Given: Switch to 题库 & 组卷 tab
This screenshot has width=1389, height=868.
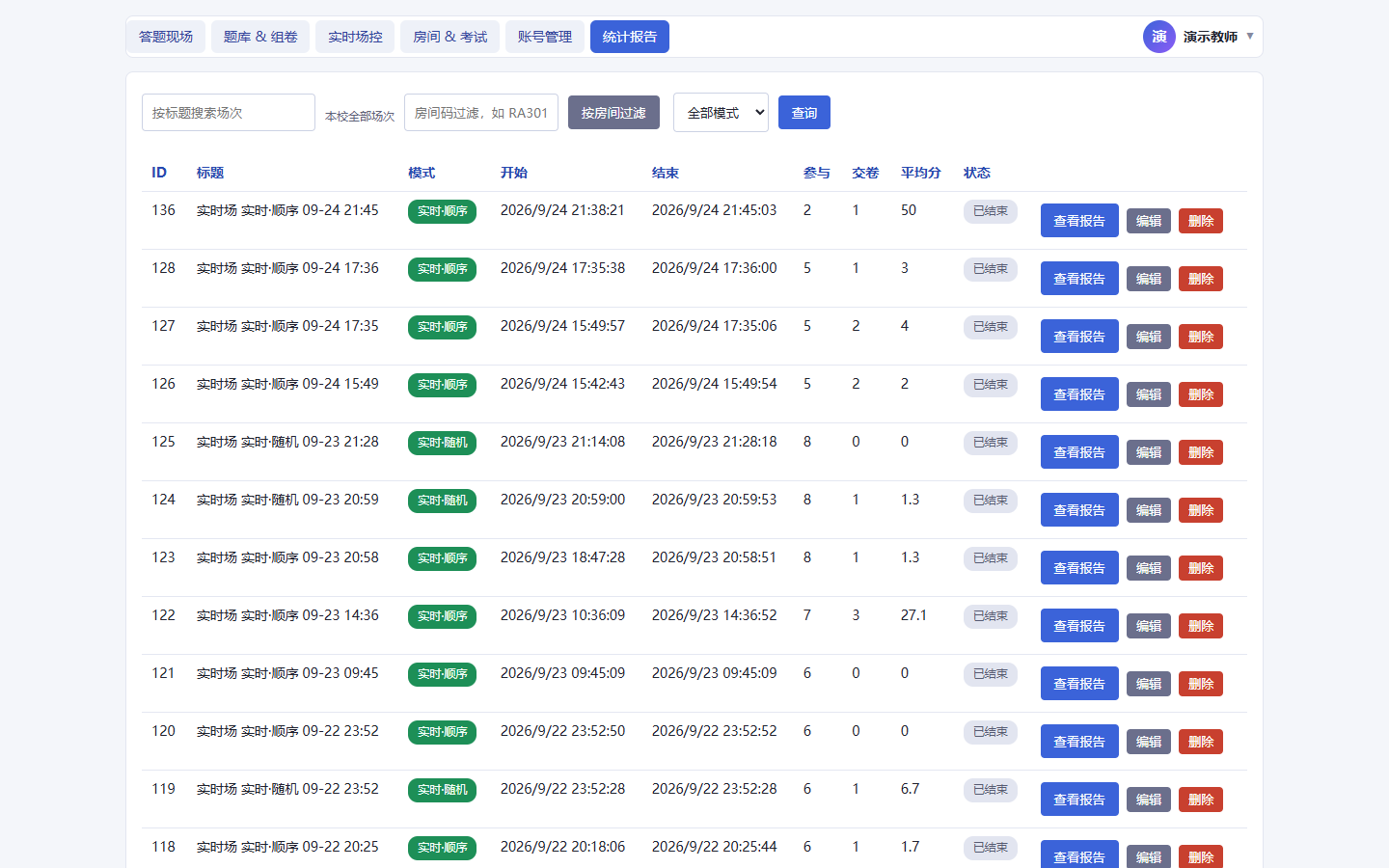Looking at the screenshot, I should pyautogui.click(x=260, y=37).
